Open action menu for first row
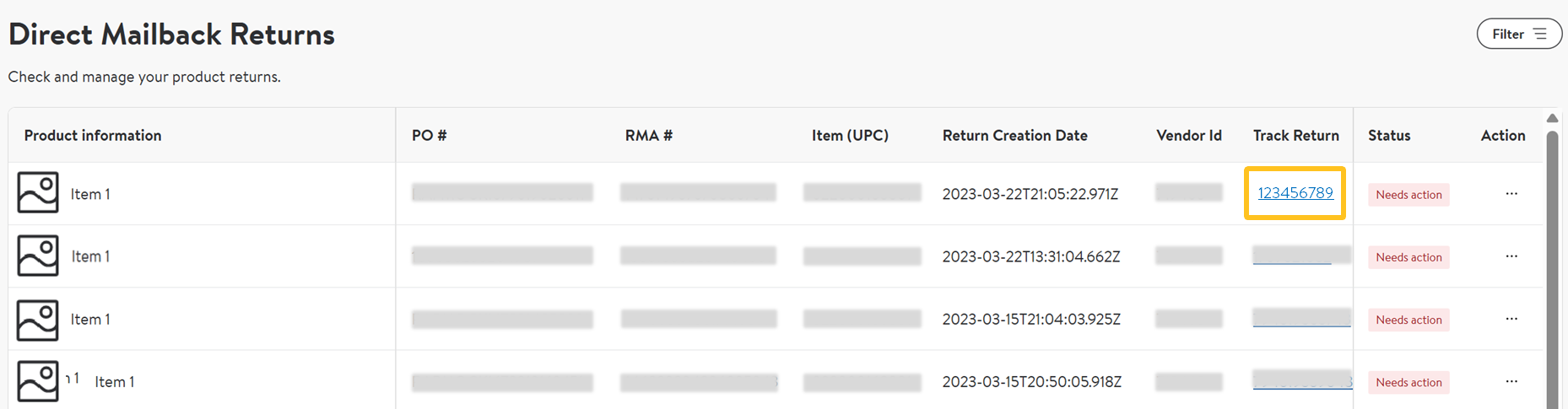Screen dimensions: 1568x409 coord(1511,194)
